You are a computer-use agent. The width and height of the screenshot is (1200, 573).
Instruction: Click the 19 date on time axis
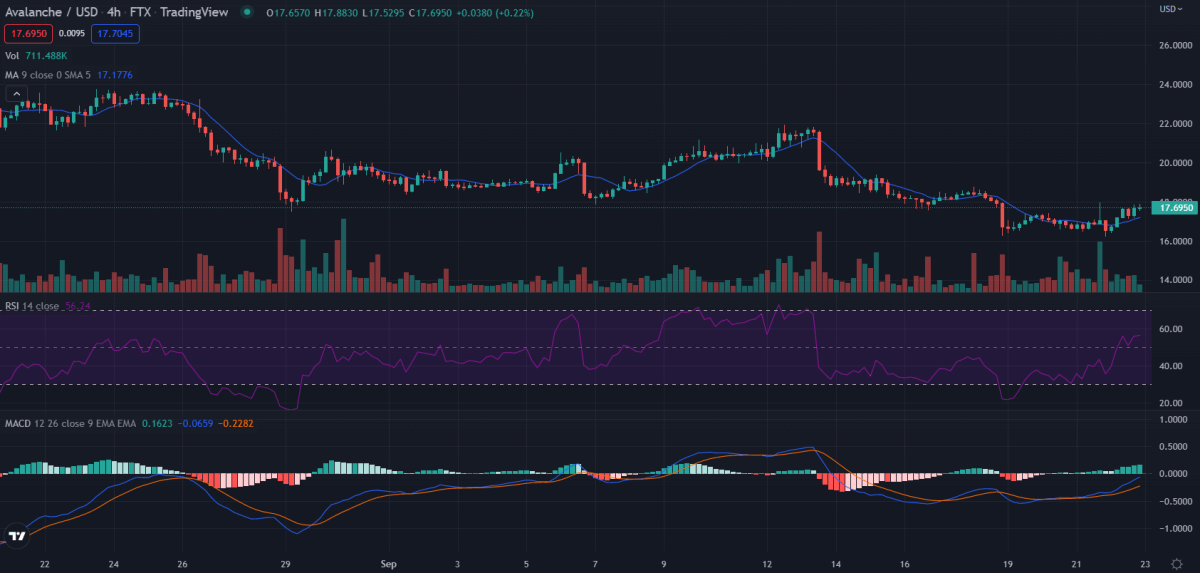(x=1009, y=563)
